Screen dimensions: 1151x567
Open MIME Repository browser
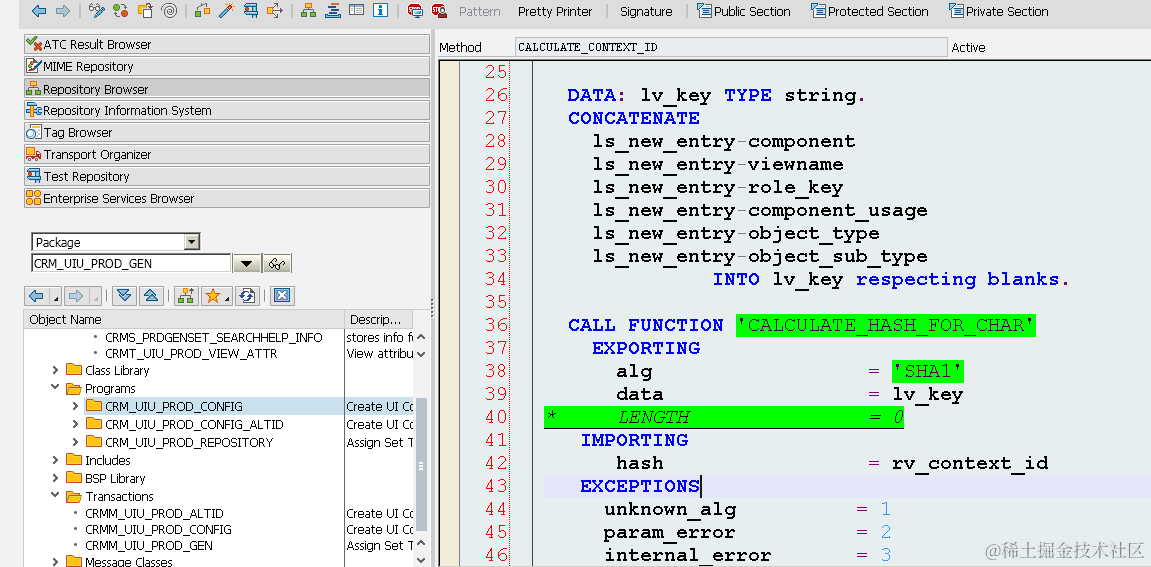pyautogui.click(x=226, y=66)
